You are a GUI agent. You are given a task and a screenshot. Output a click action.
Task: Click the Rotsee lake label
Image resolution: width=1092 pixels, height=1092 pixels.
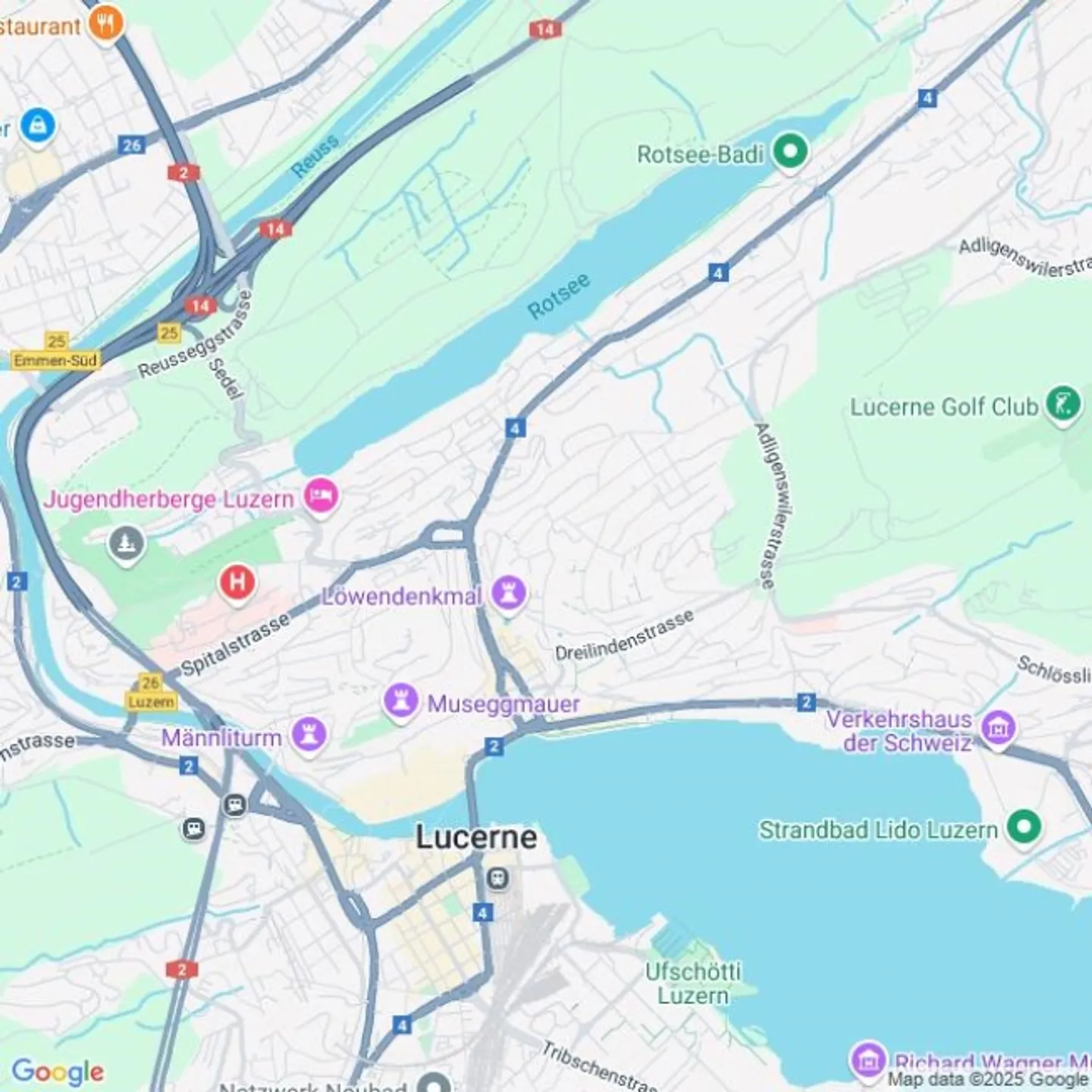(559, 297)
